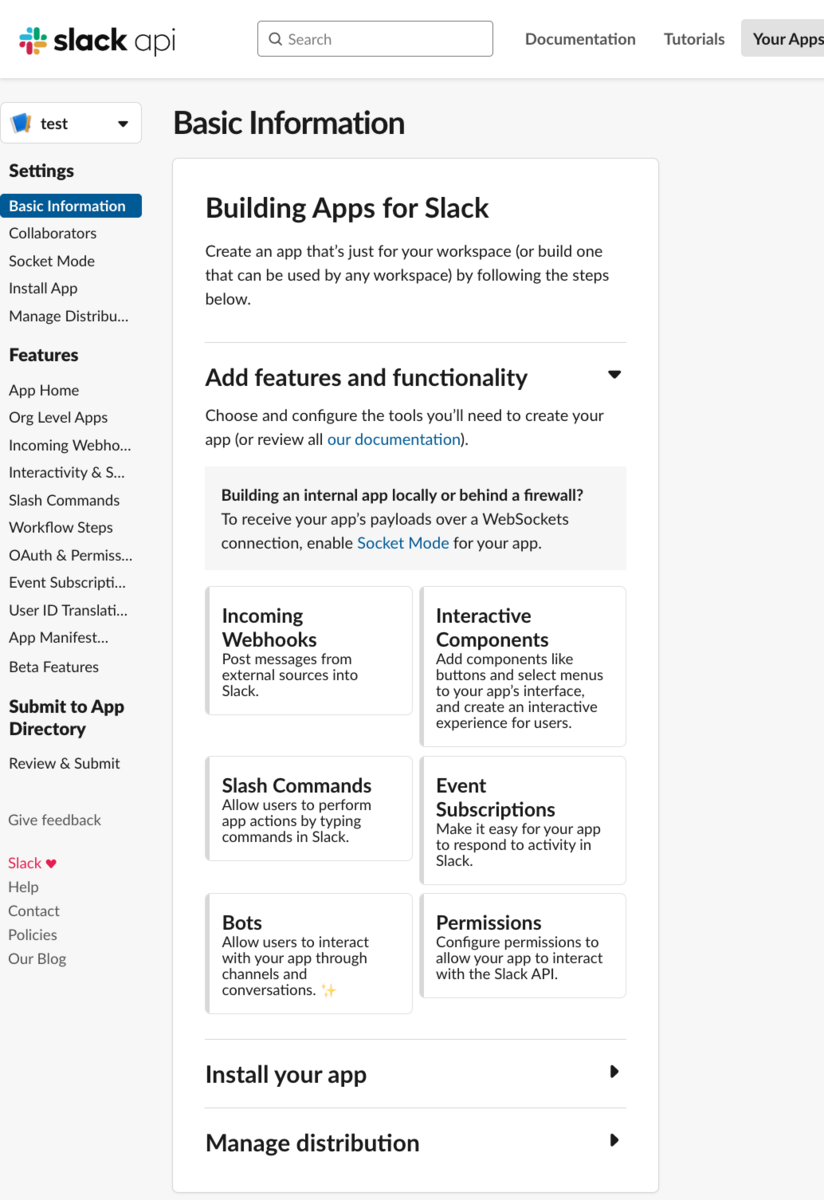824x1200 pixels.
Task: Select the Interactive Components card
Action: coord(523,666)
